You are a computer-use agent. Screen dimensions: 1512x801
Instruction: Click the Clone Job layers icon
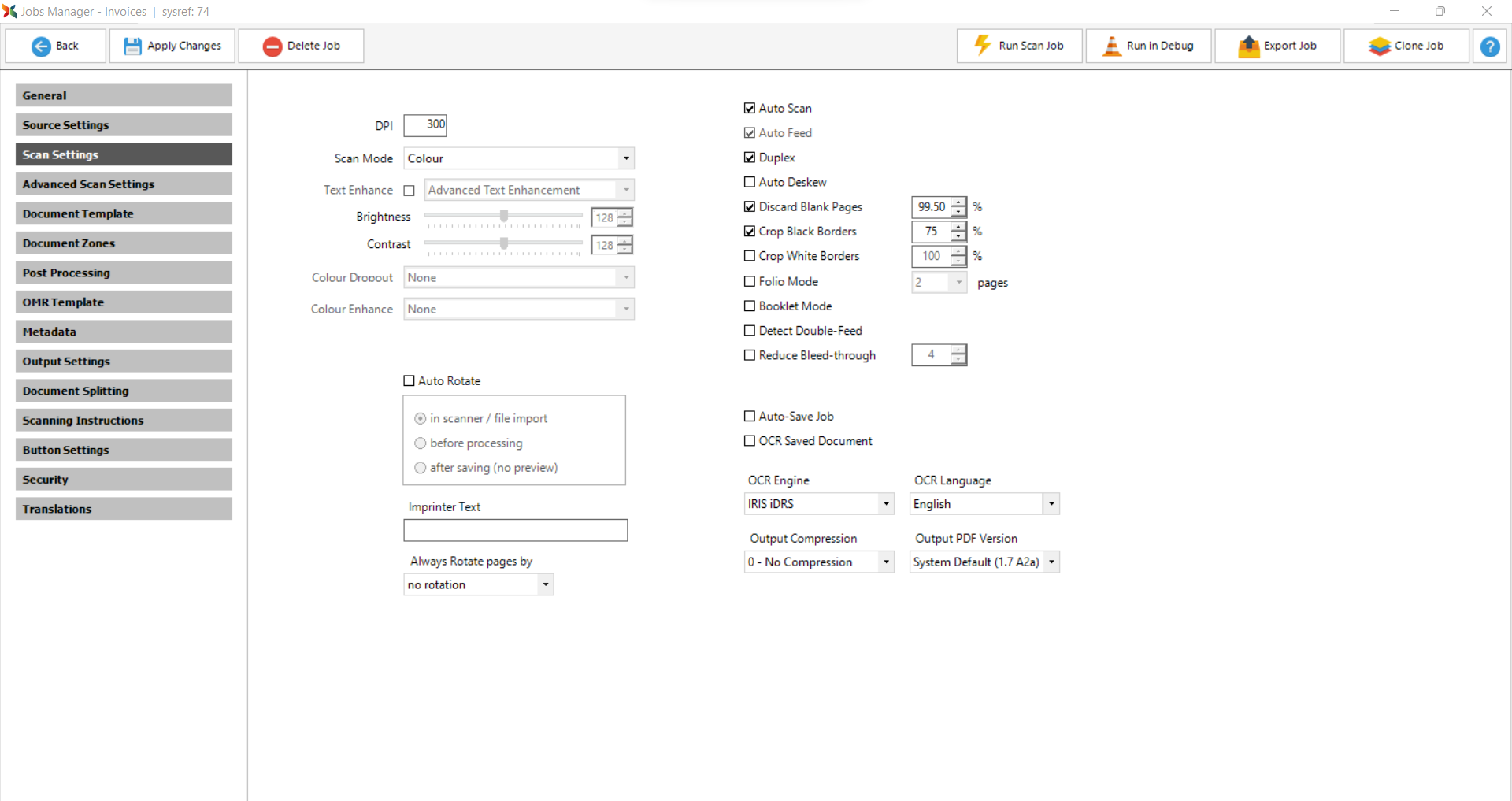[x=1379, y=46]
